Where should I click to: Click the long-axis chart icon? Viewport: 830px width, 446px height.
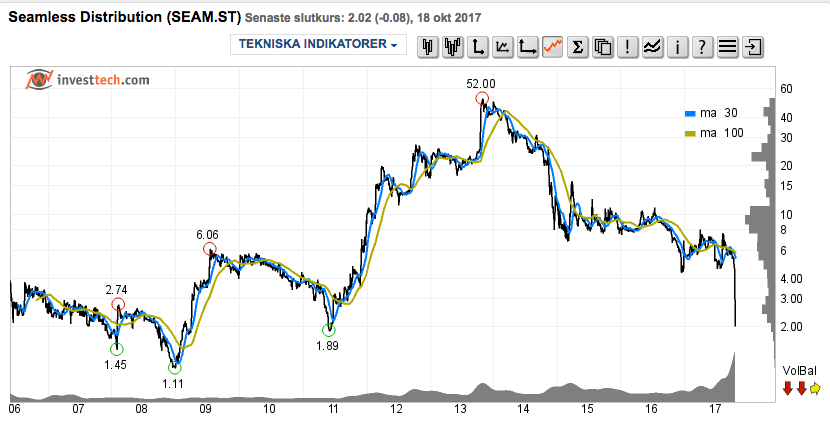(x=528, y=47)
